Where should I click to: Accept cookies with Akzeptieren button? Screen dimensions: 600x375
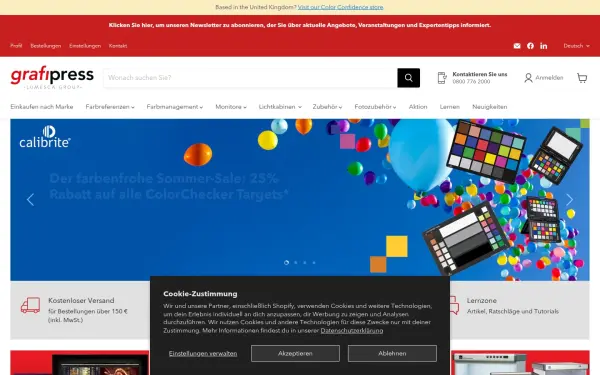point(295,353)
